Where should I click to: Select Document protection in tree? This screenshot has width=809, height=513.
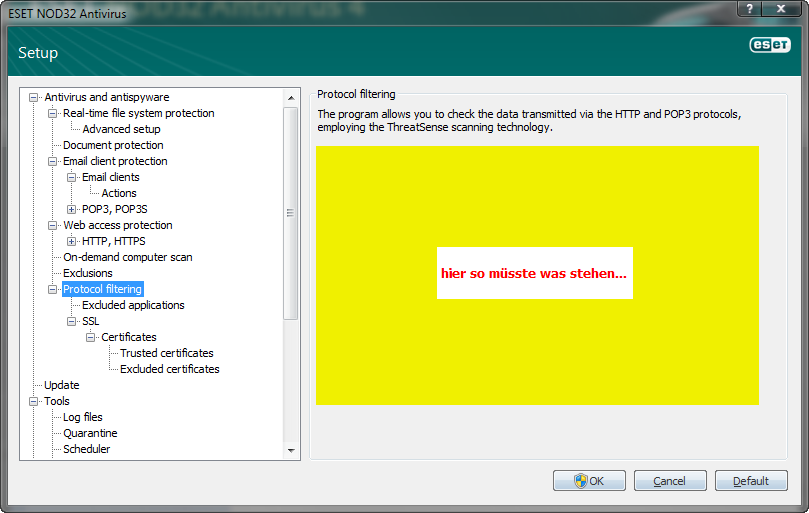pos(113,145)
